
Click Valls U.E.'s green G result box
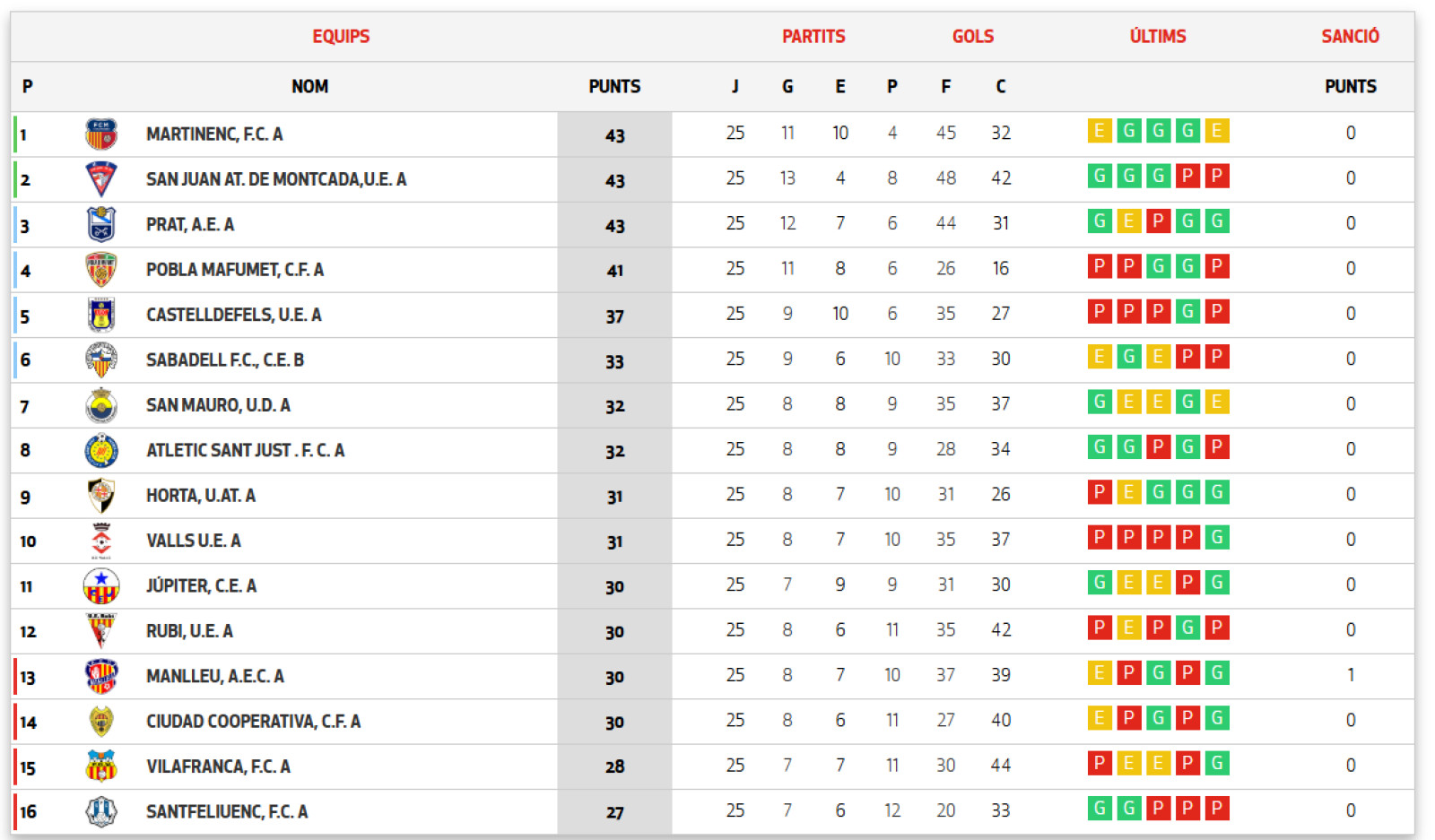click(x=1216, y=538)
